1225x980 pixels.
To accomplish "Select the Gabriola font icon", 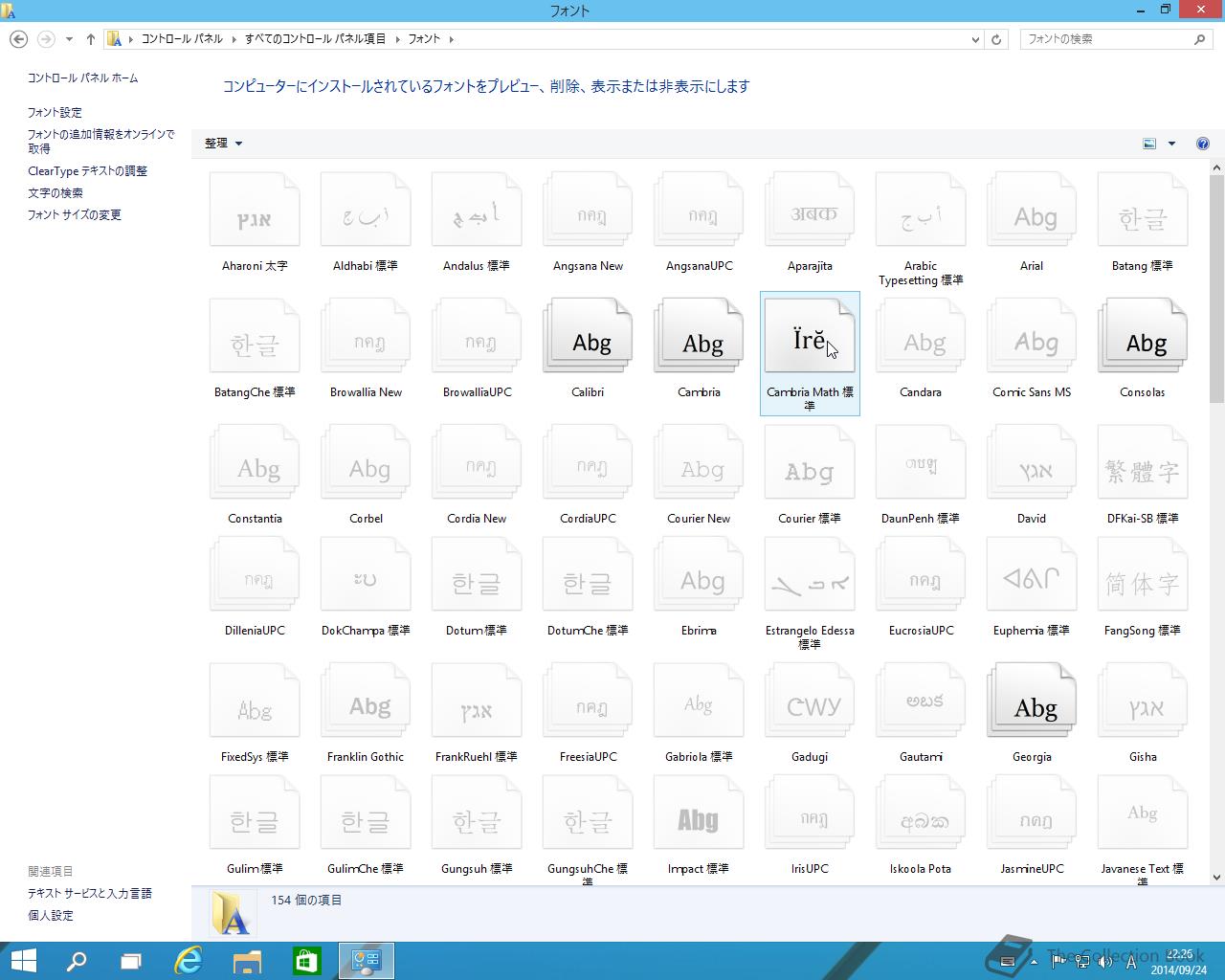I will pyautogui.click(x=699, y=701).
